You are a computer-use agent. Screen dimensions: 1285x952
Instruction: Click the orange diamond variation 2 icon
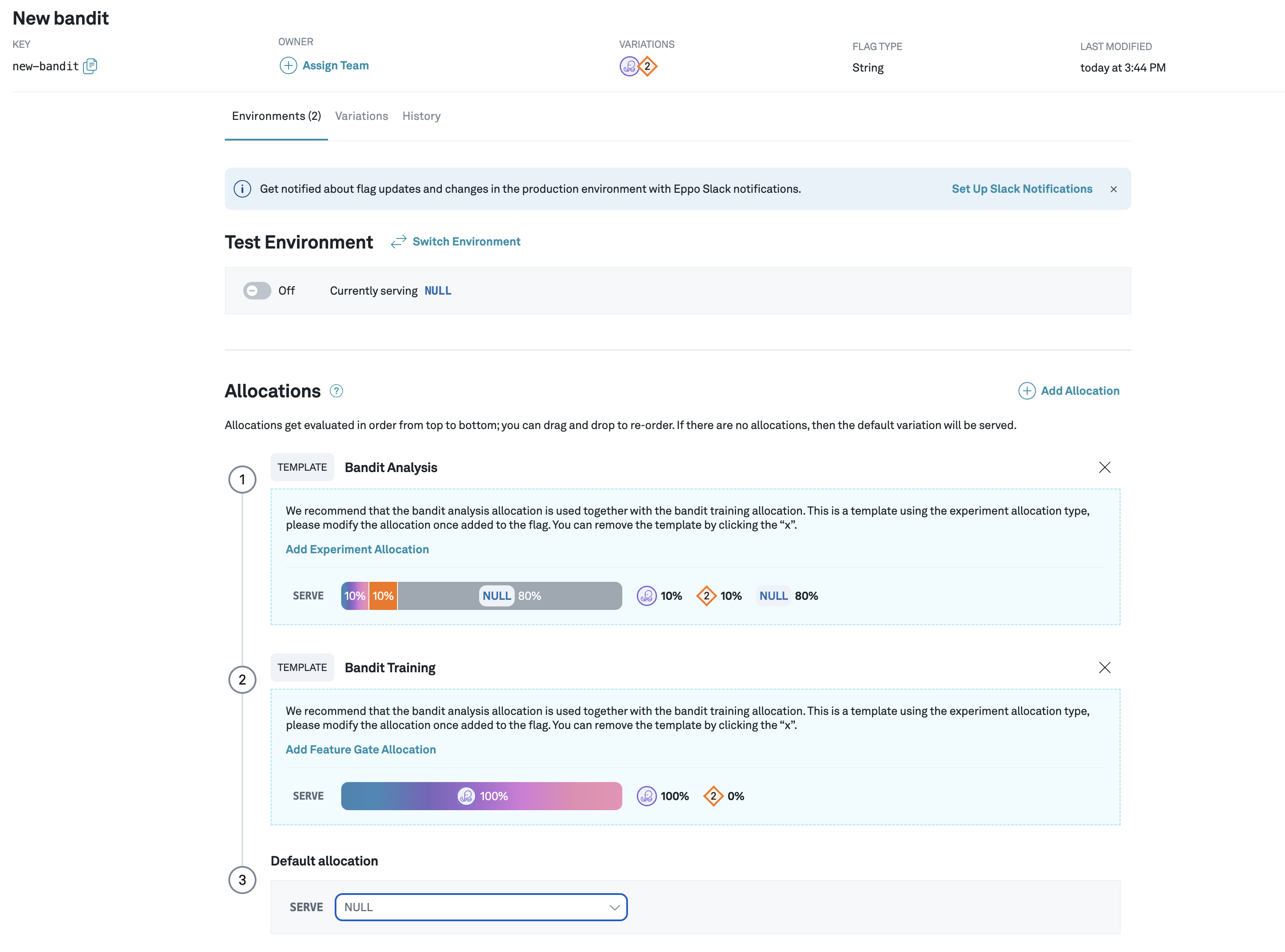[x=648, y=66]
